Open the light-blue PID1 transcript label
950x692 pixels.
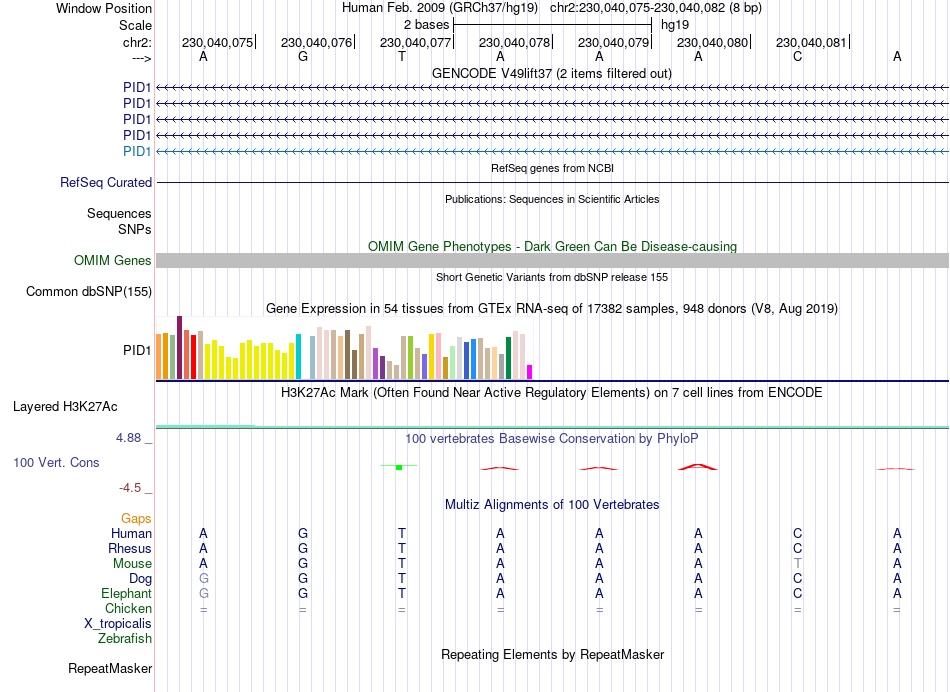pyautogui.click(x=137, y=151)
